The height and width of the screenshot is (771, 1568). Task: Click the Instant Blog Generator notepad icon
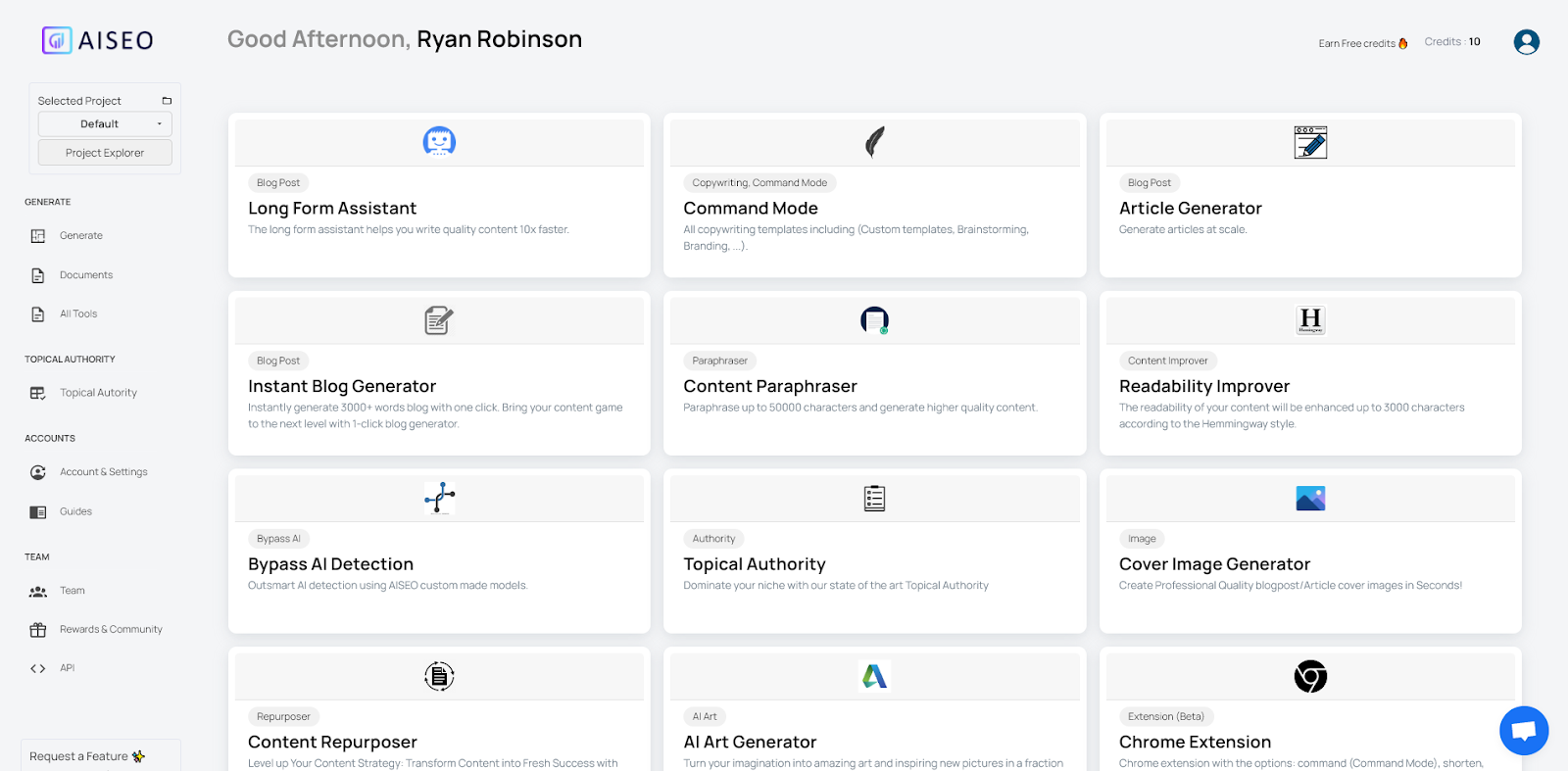[x=439, y=320]
